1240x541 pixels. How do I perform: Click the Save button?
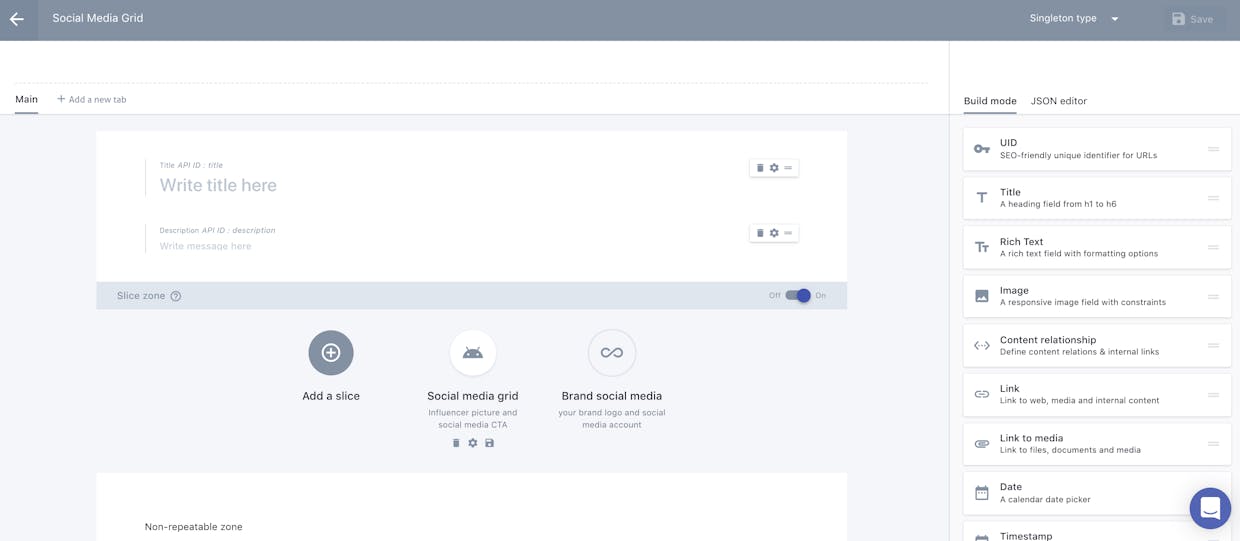(x=1193, y=19)
